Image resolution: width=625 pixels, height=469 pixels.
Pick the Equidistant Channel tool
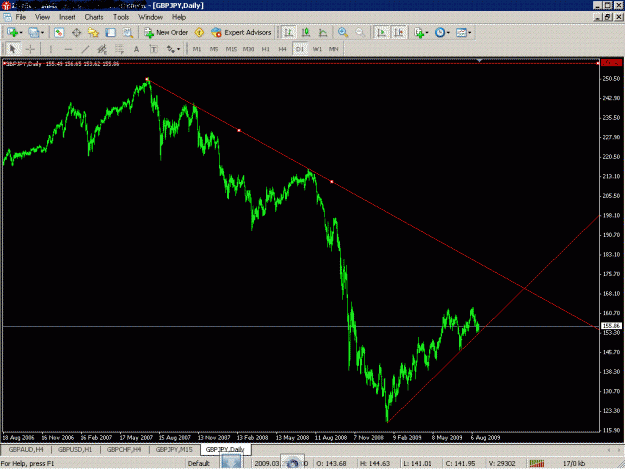pos(102,49)
